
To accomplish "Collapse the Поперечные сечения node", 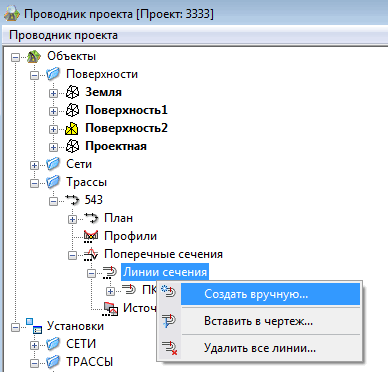I will point(72,256).
